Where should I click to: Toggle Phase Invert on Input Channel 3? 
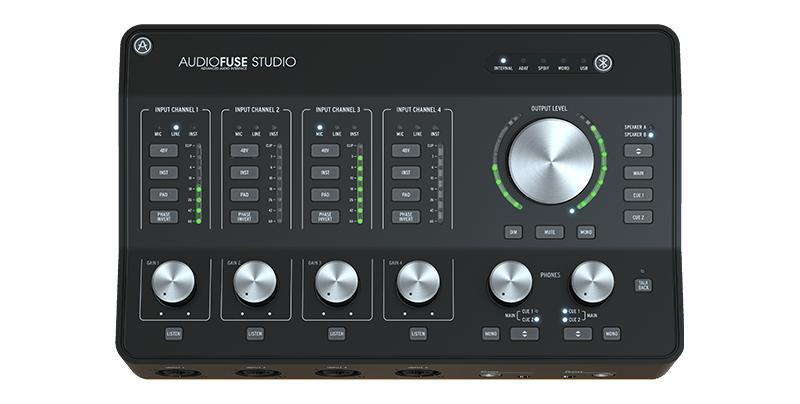click(325, 216)
